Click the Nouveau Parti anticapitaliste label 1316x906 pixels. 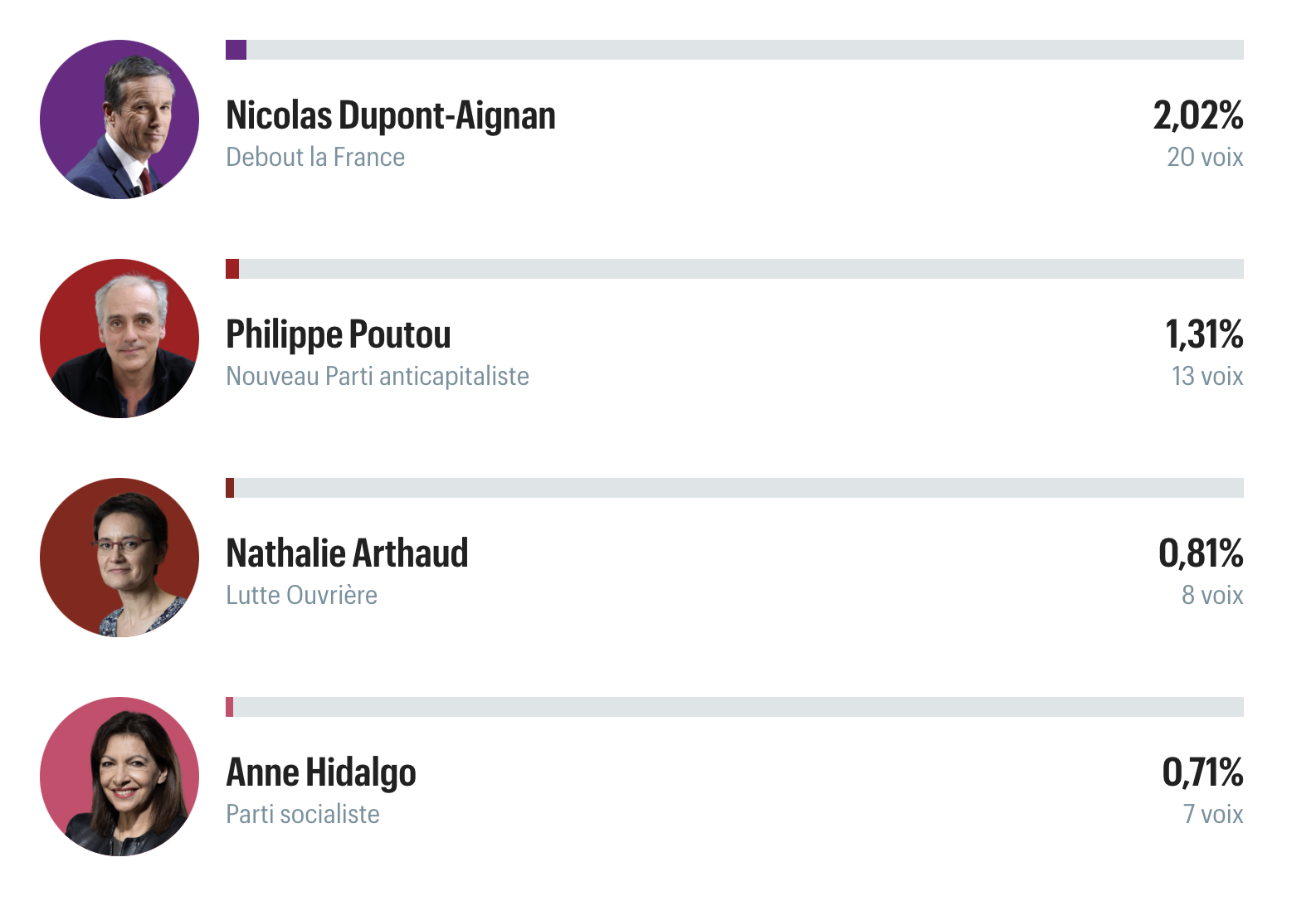tap(378, 376)
